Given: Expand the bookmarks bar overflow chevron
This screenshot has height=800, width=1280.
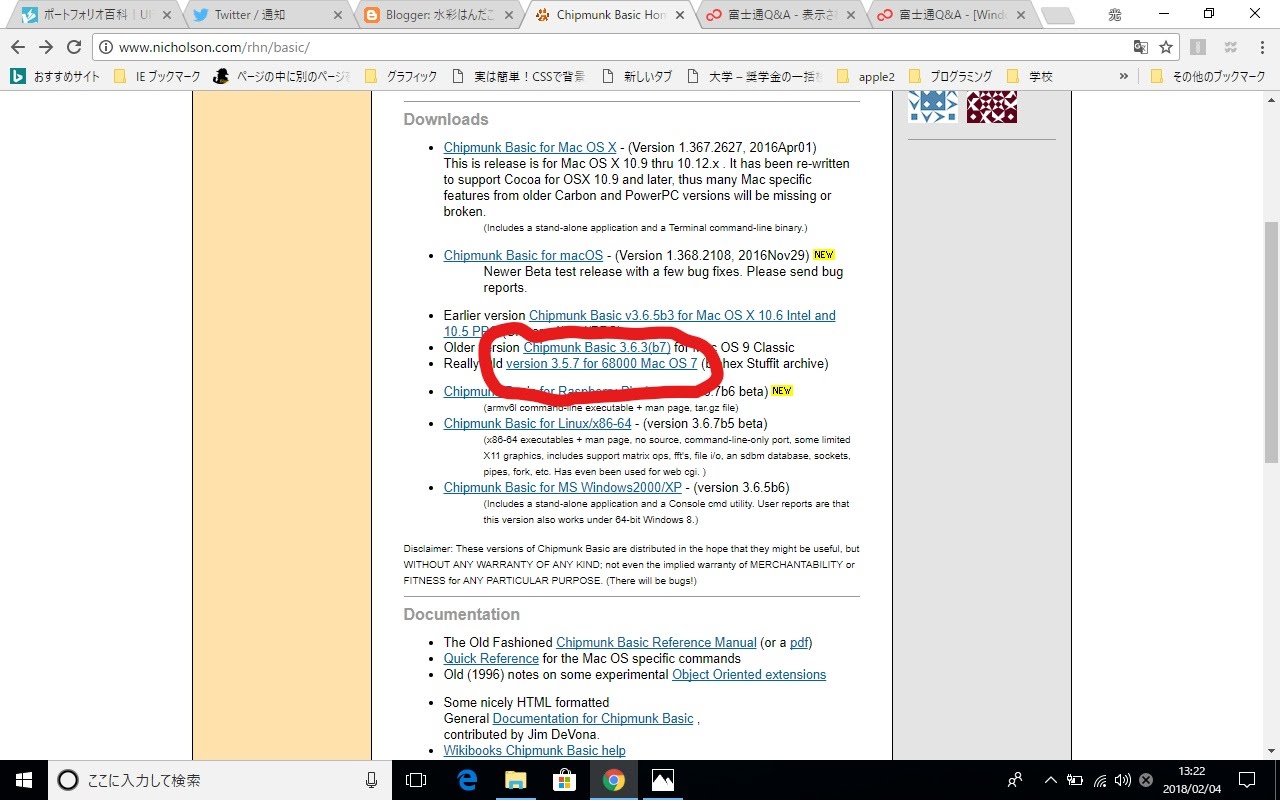Looking at the screenshot, I should (x=1124, y=76).
